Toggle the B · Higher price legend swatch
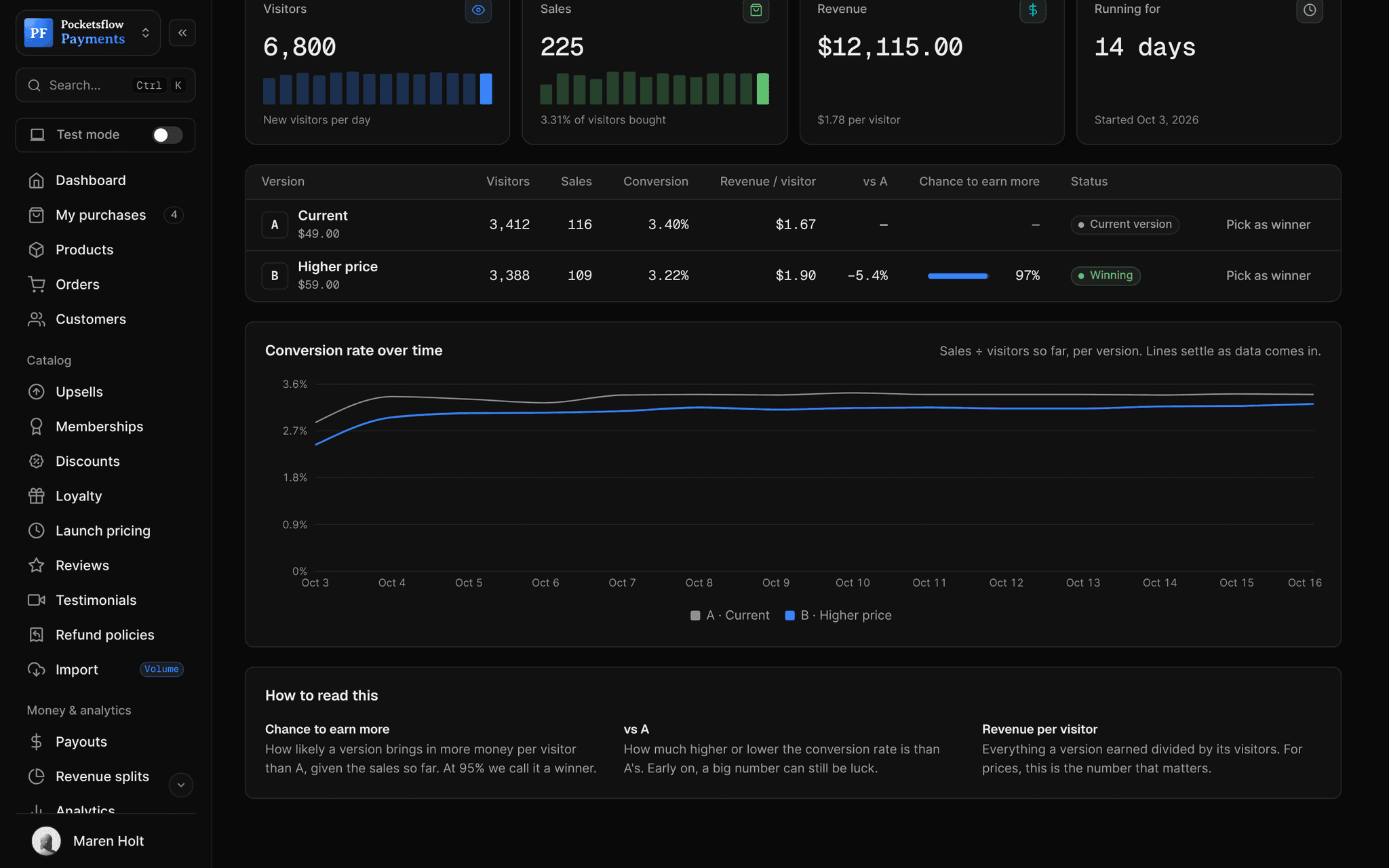This screenshot has height=868, width=1389. click(789, 616)
